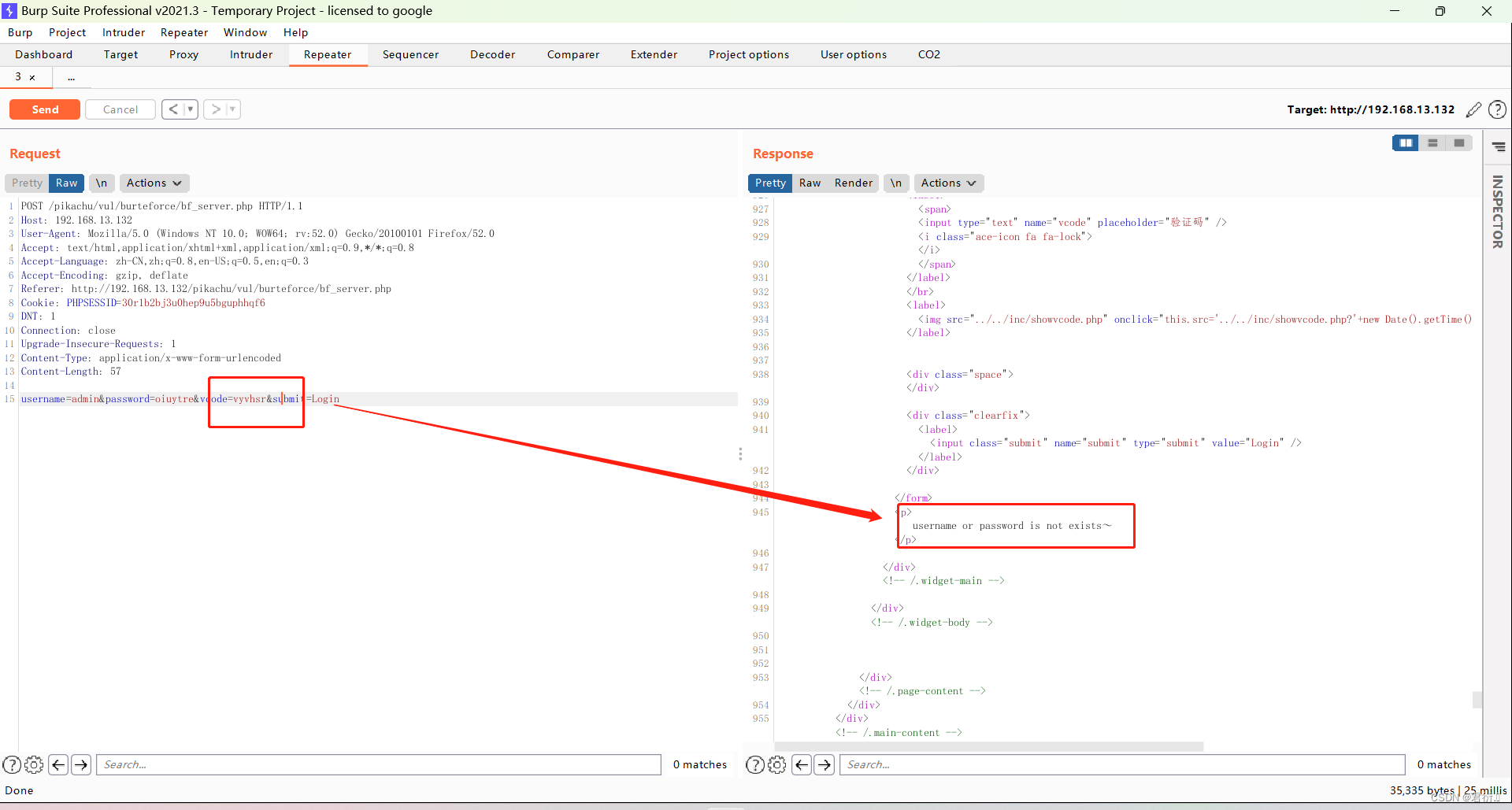1512x810 pixels.
Task: Close Repeater sub-tab 3
Action: click(x=32, y=77)
